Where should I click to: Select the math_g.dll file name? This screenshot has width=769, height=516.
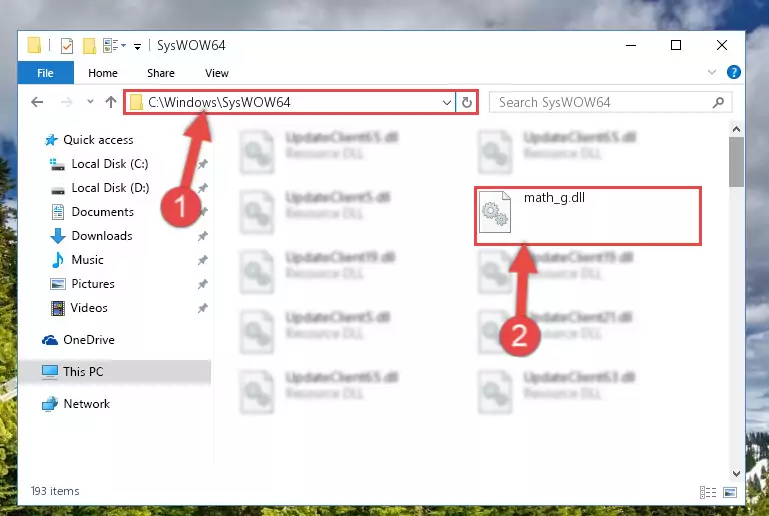(x=554, y=198)
